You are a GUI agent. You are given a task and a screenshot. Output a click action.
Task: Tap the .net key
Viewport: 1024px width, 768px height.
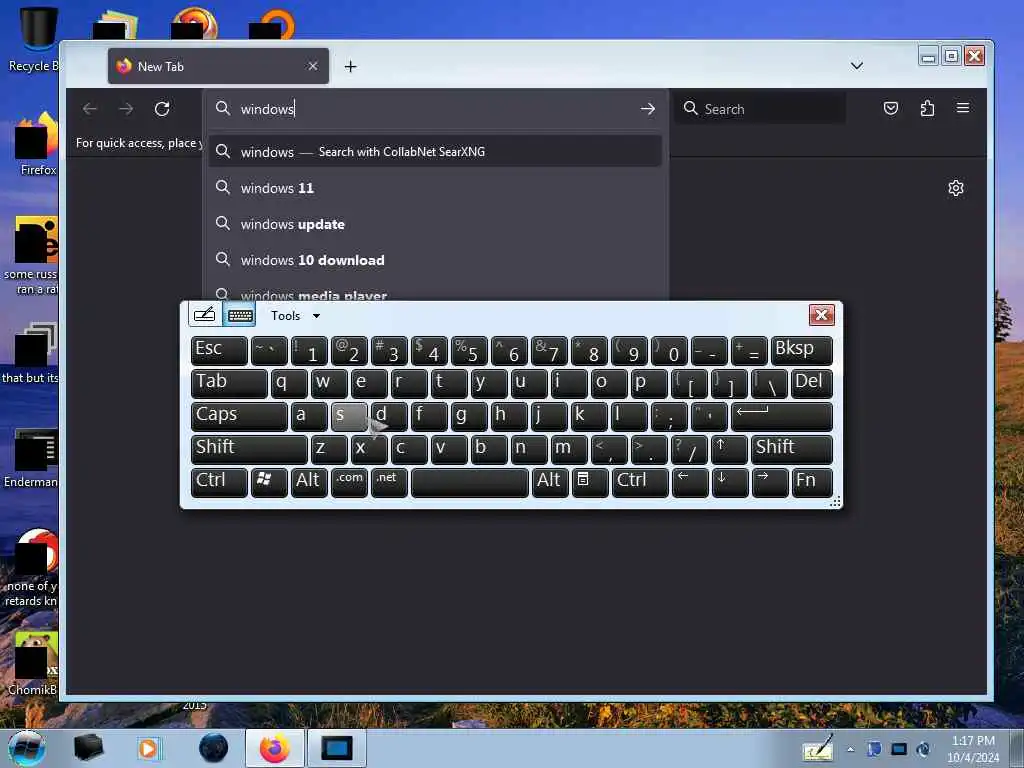point(389,482)
